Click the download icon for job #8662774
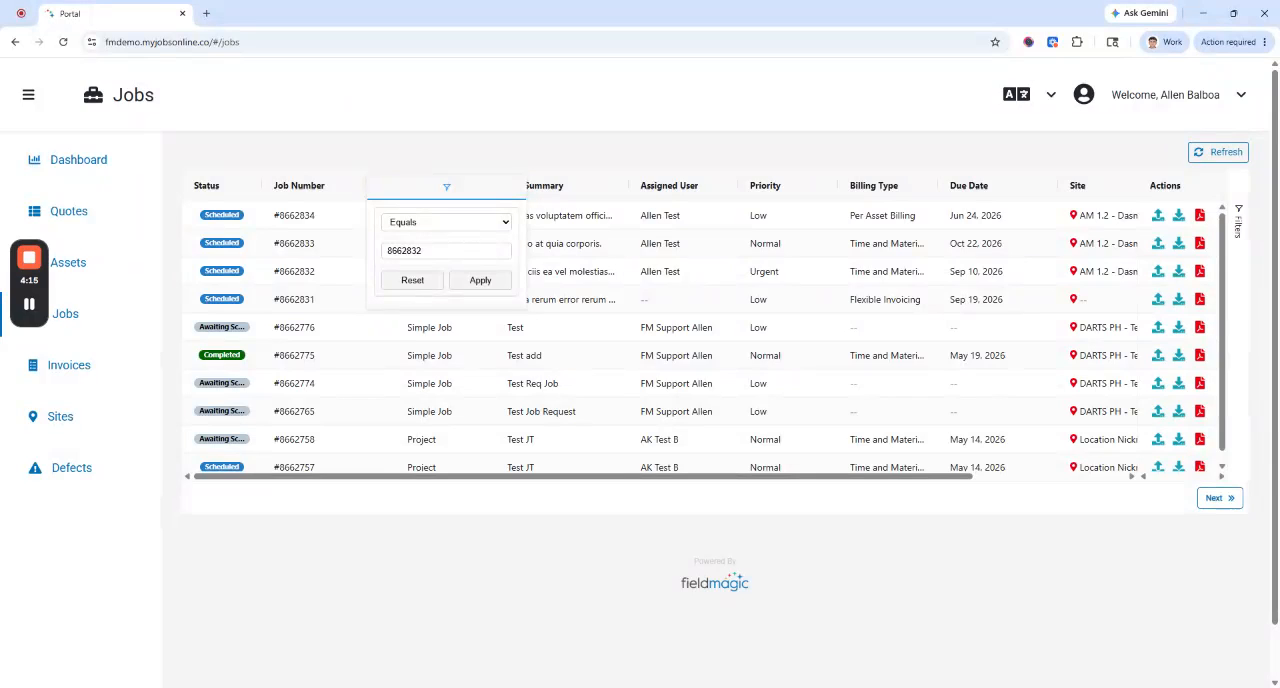1280x688 pixels. tap(1179, 383)
